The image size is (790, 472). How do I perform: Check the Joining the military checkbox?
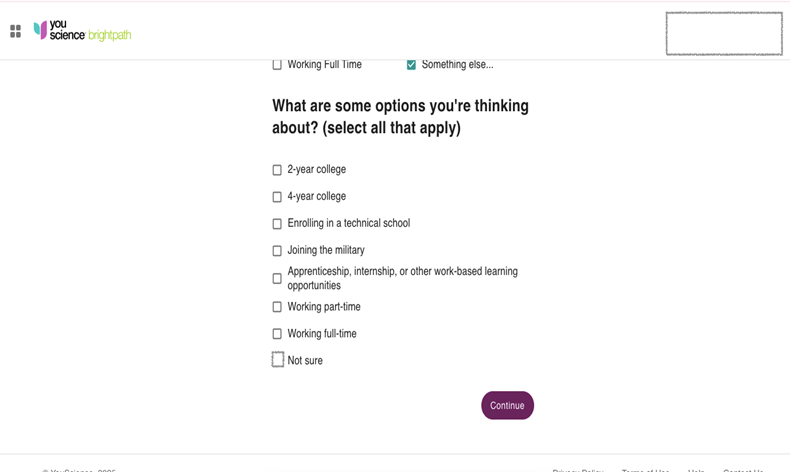coord(277,251)
